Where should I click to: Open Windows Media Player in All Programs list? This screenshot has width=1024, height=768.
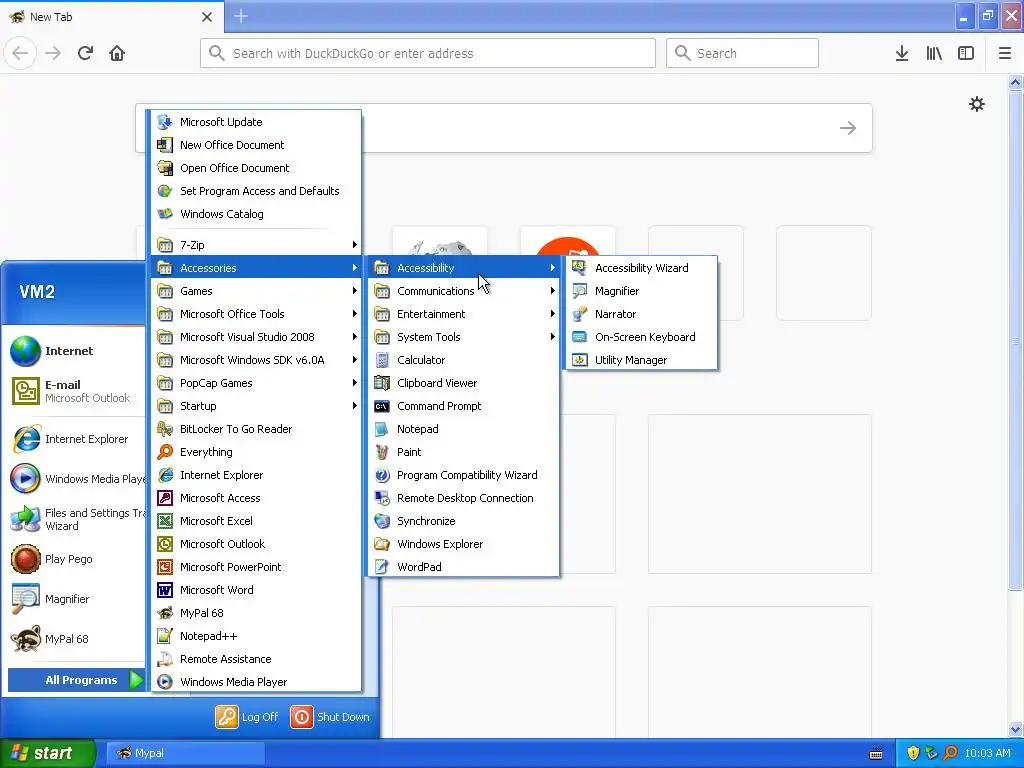[256, 682]
